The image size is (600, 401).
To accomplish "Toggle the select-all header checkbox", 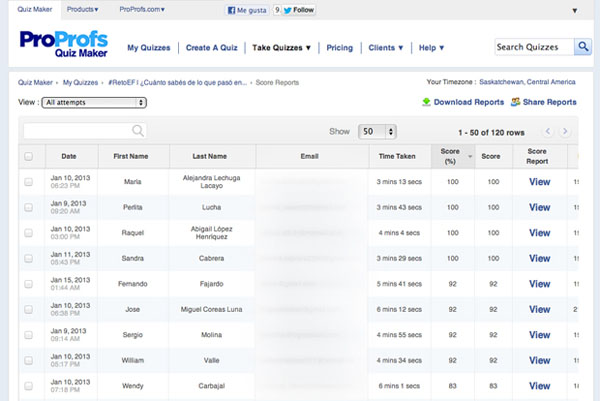I will (x=29, y=156).
